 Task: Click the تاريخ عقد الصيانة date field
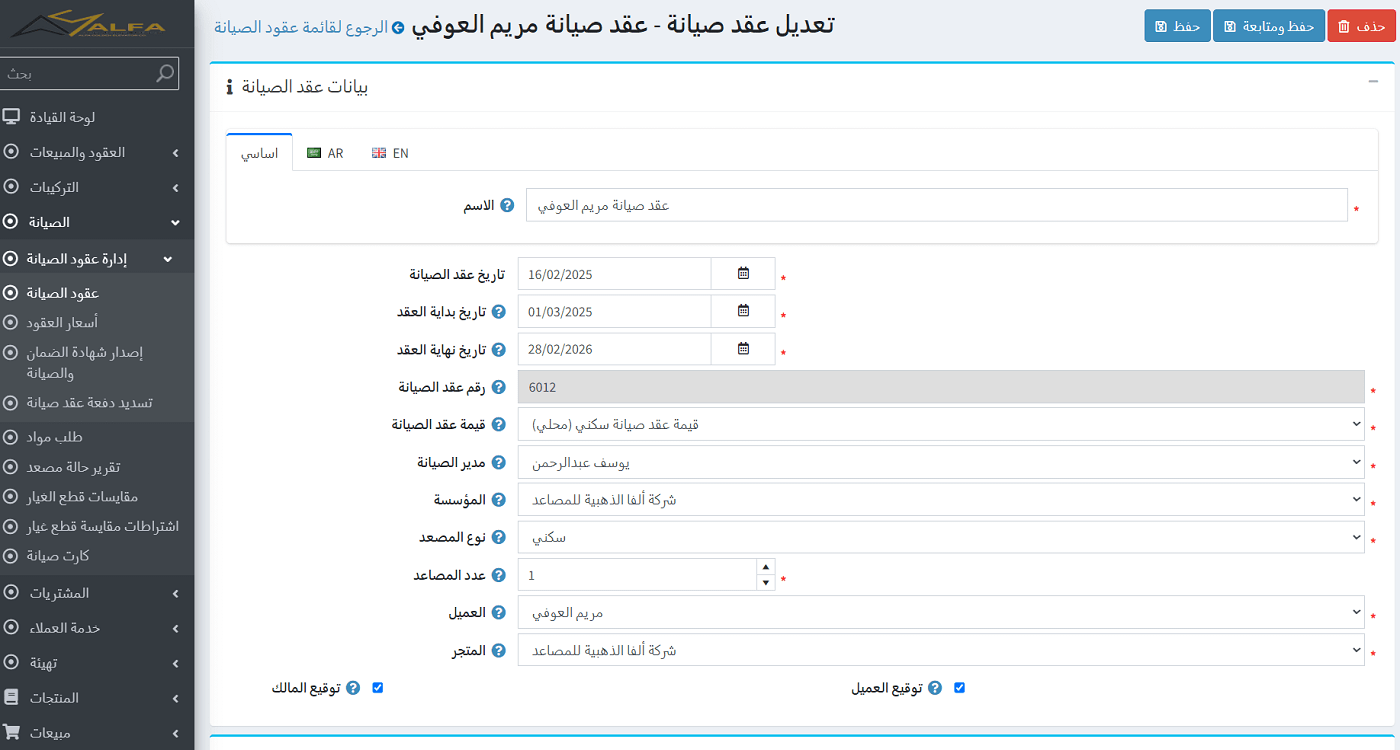tap(614, 274)
